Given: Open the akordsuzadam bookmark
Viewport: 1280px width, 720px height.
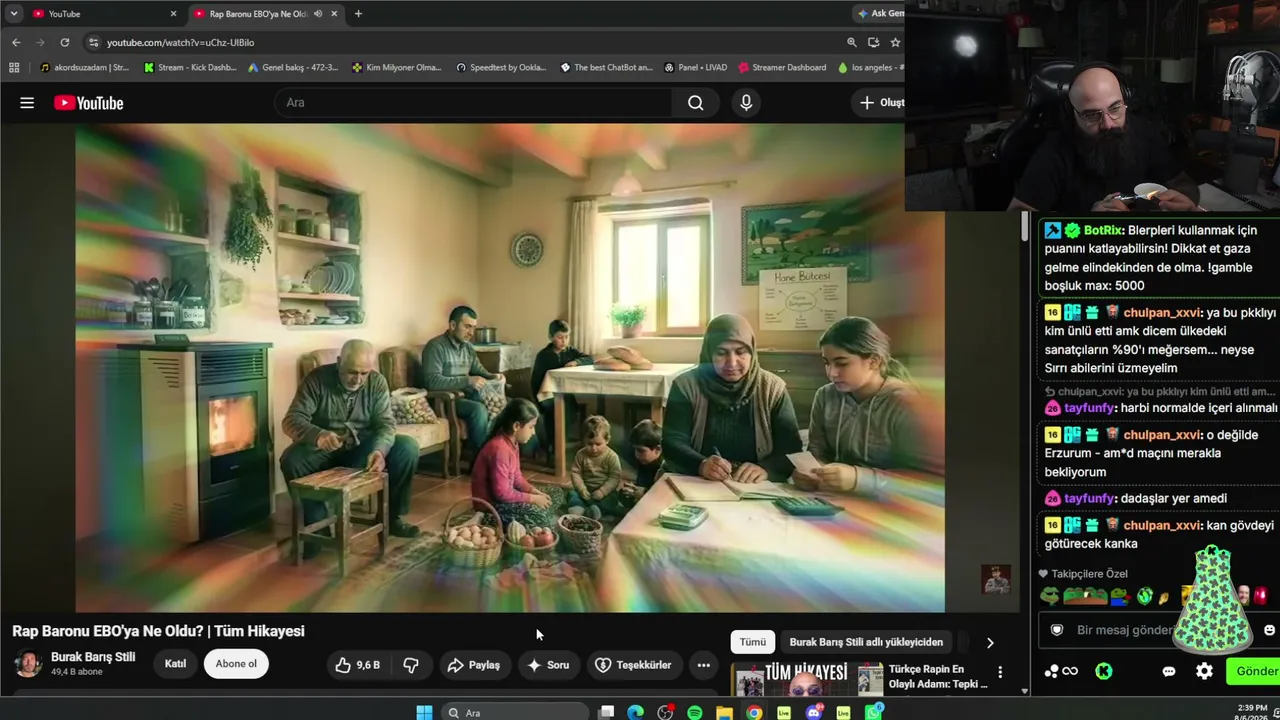Looking at the screenshot, I should (84, 68).
